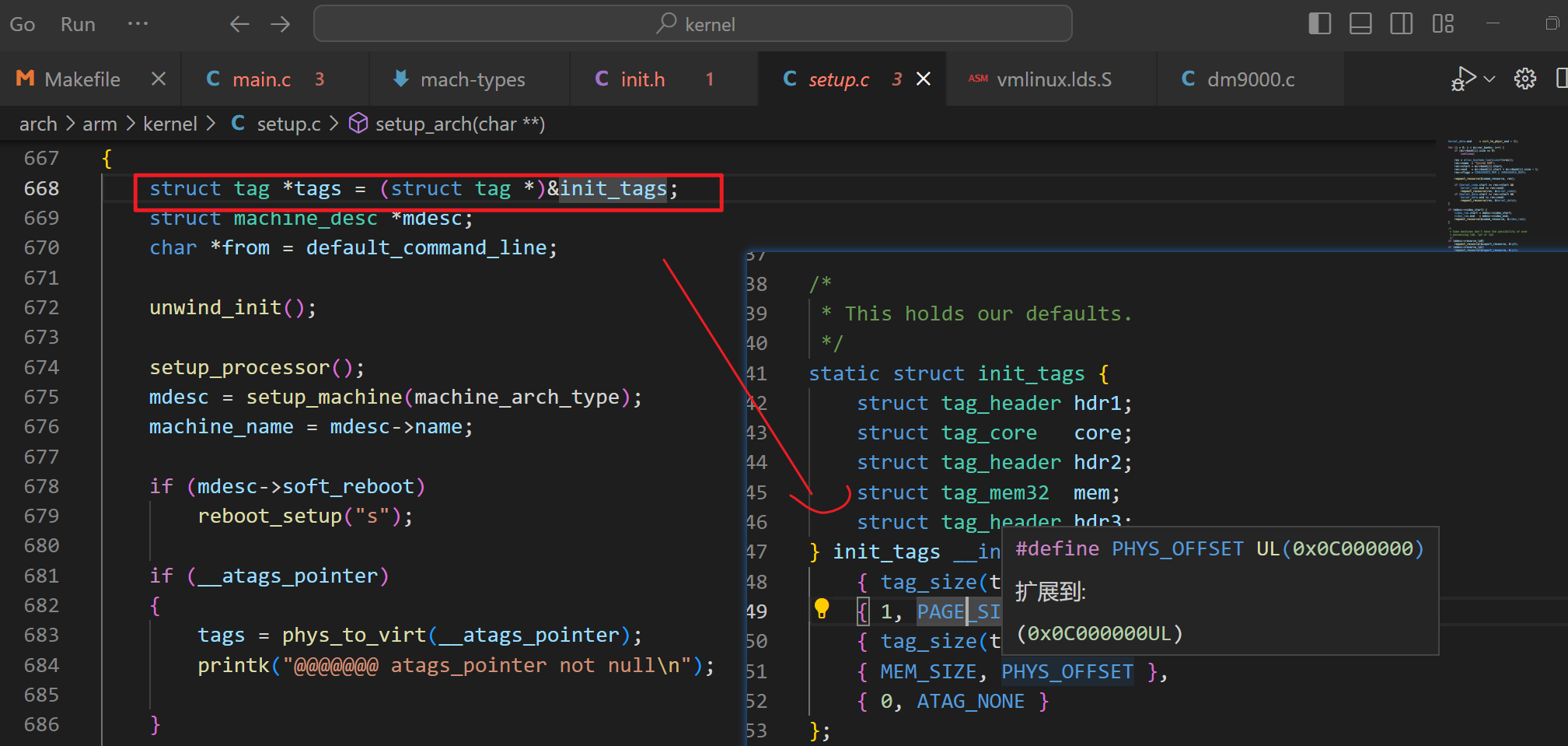Switch to the Makefile tab
Viewport: 1568px width, 746px height.
coord(82,79)
